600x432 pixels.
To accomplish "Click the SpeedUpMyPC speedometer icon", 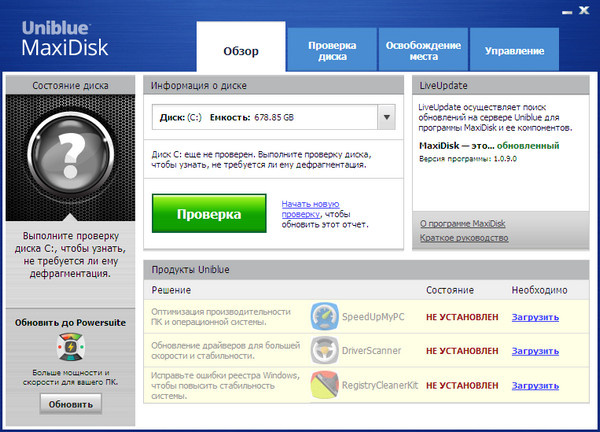I will tap(325, 318).
